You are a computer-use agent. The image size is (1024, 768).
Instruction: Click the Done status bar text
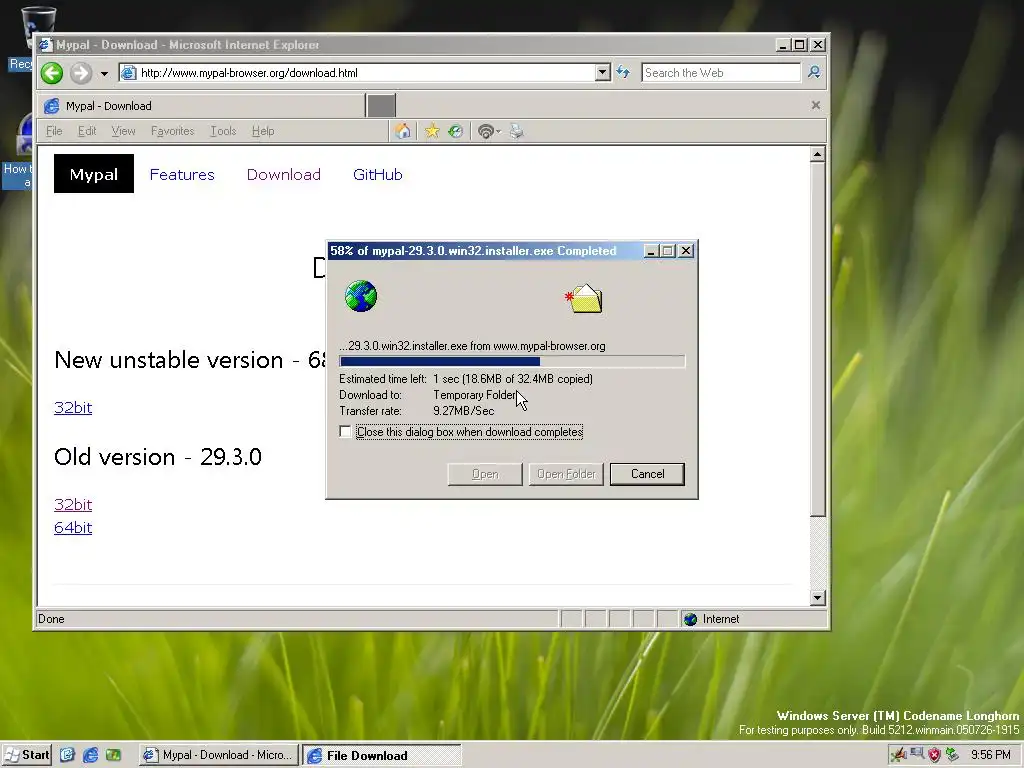pos(51,619)
